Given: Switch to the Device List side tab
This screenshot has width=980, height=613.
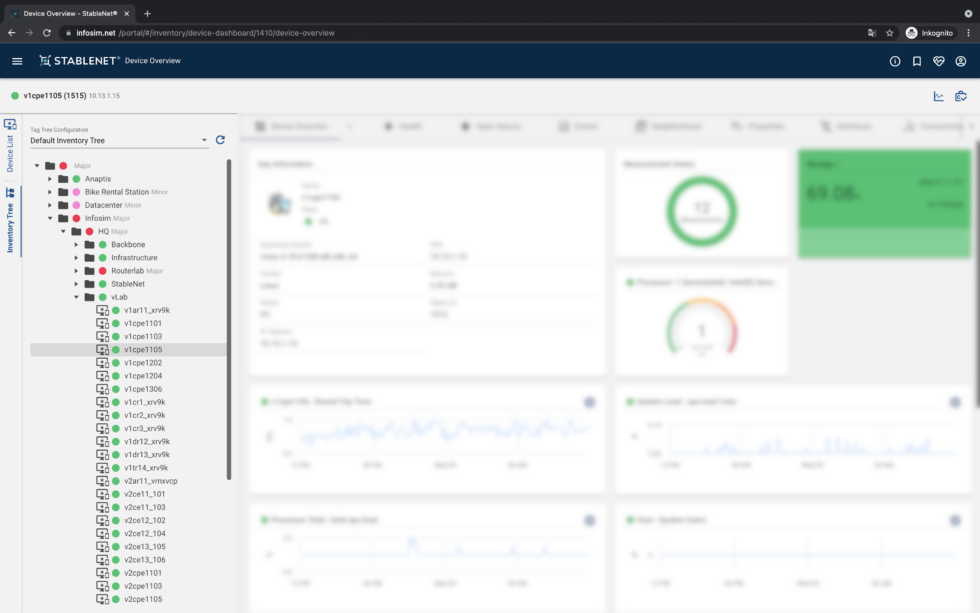Looking at the screenshot, I should [10, 144].
